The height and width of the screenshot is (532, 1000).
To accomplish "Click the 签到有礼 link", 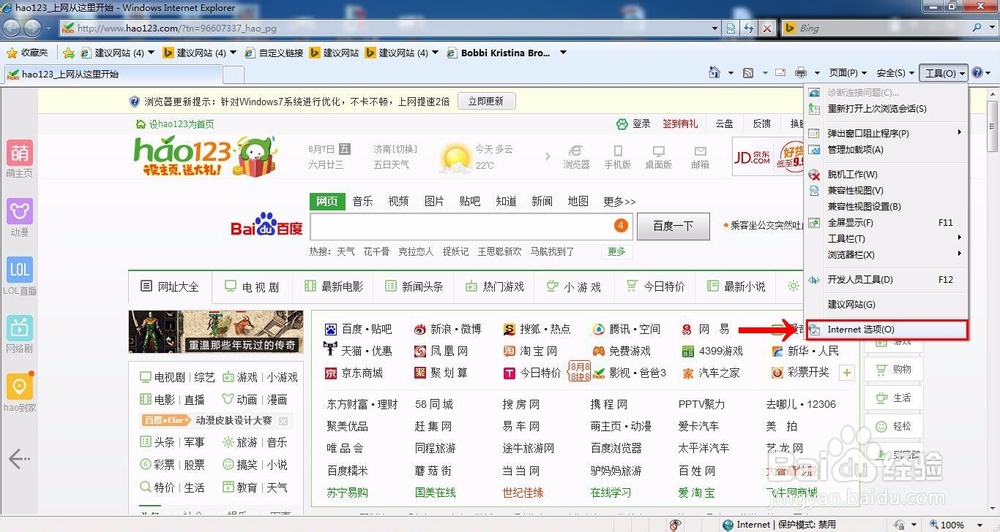I will tap(680, 124).
